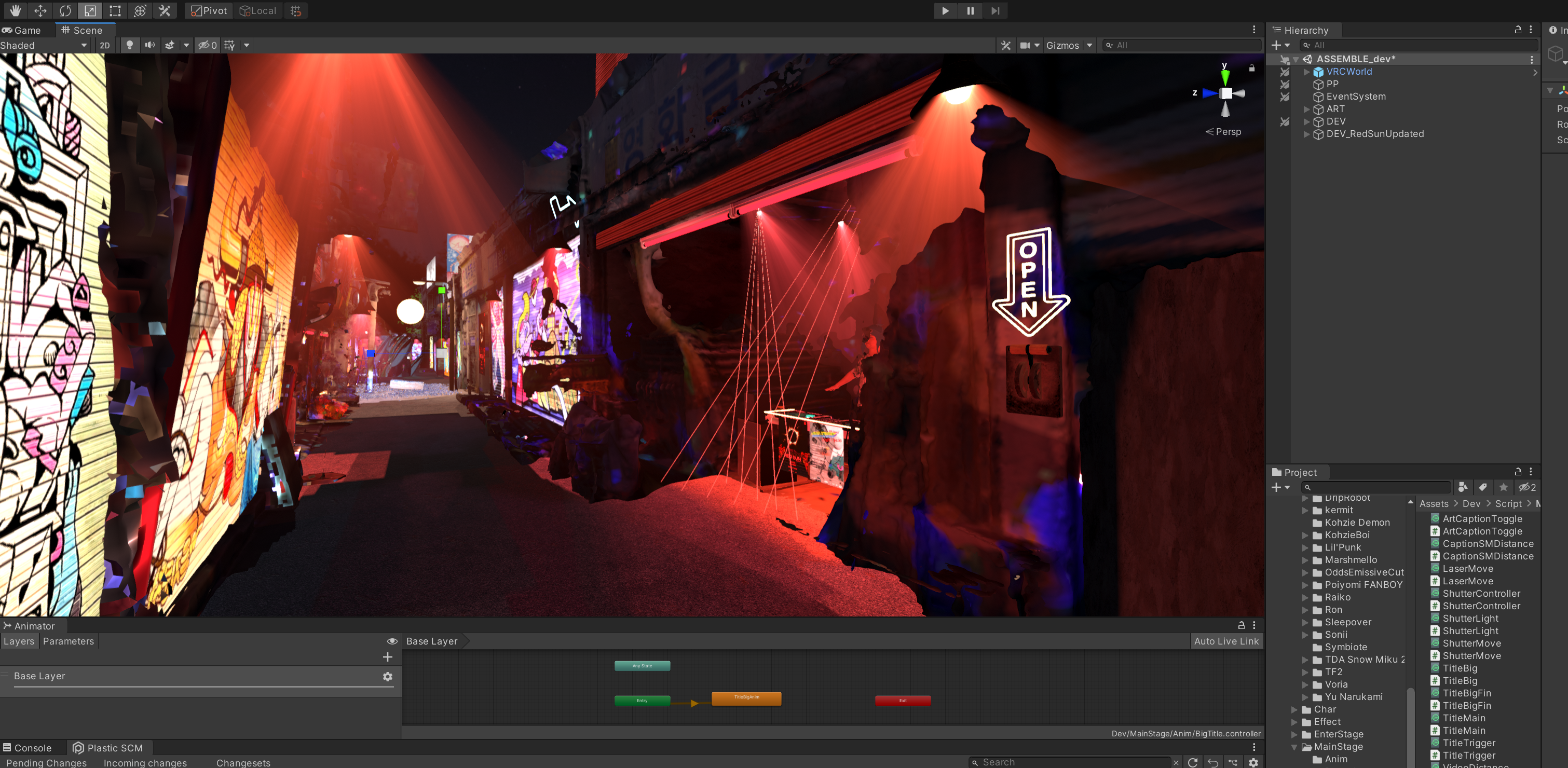Toggle grid snapping icon in top toolbar
Image resolution: width=1568 pixels, height=768 pixels.
(296, 10)
